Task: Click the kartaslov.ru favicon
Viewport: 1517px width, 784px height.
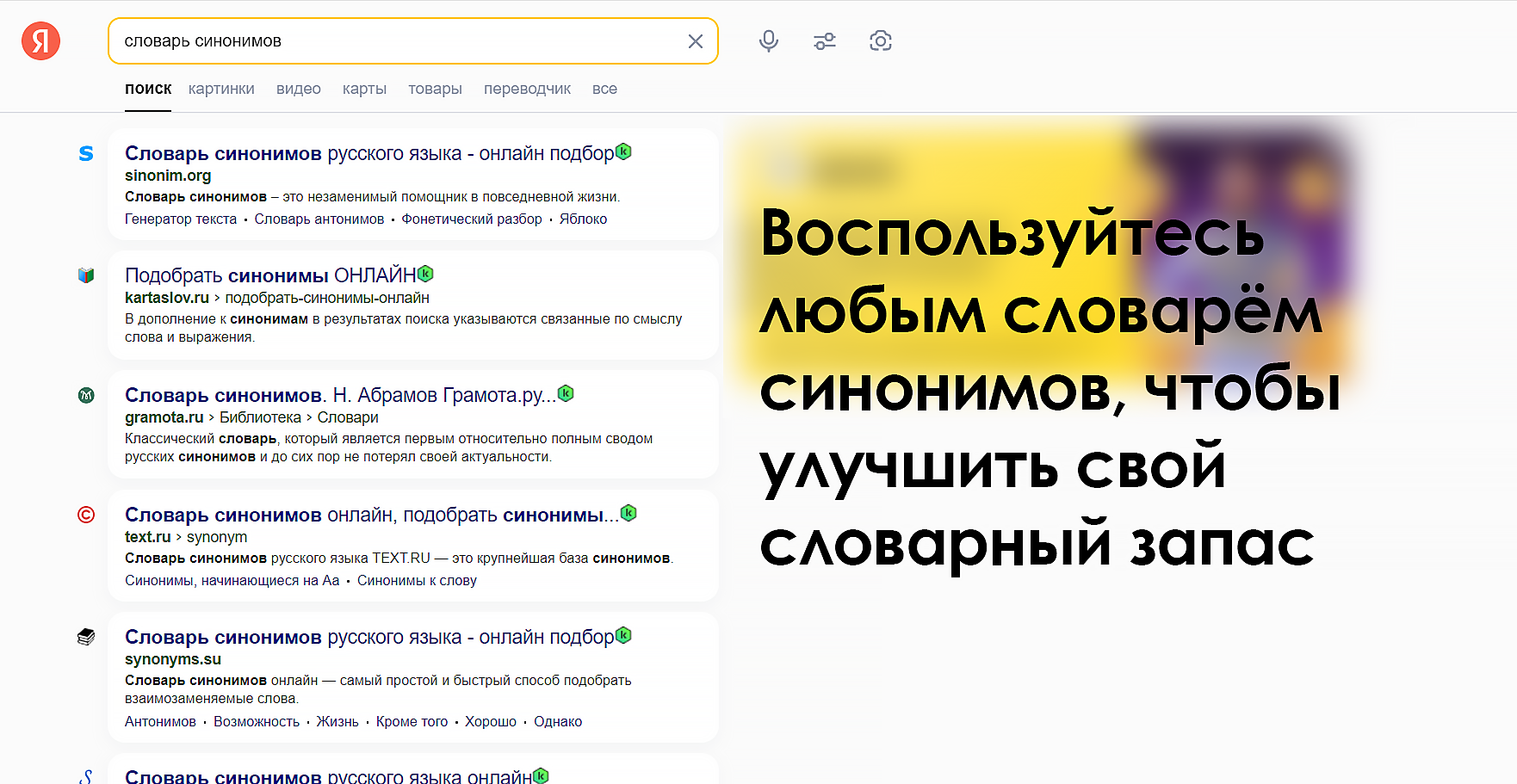Action: click(x=86, y=275)
